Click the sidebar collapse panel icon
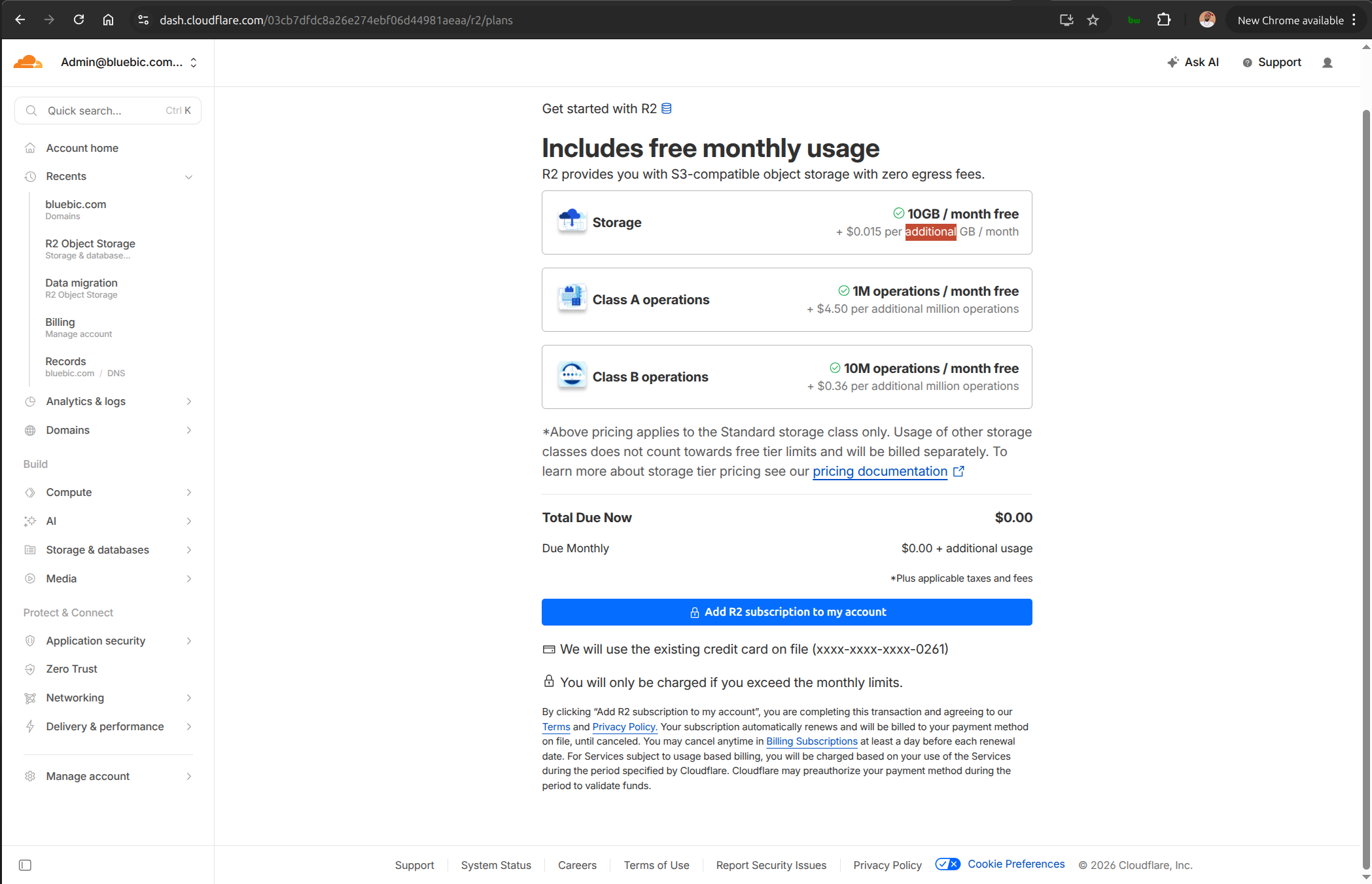The image size is (1372, 884). pyautogui.click(x=25, y=865)
